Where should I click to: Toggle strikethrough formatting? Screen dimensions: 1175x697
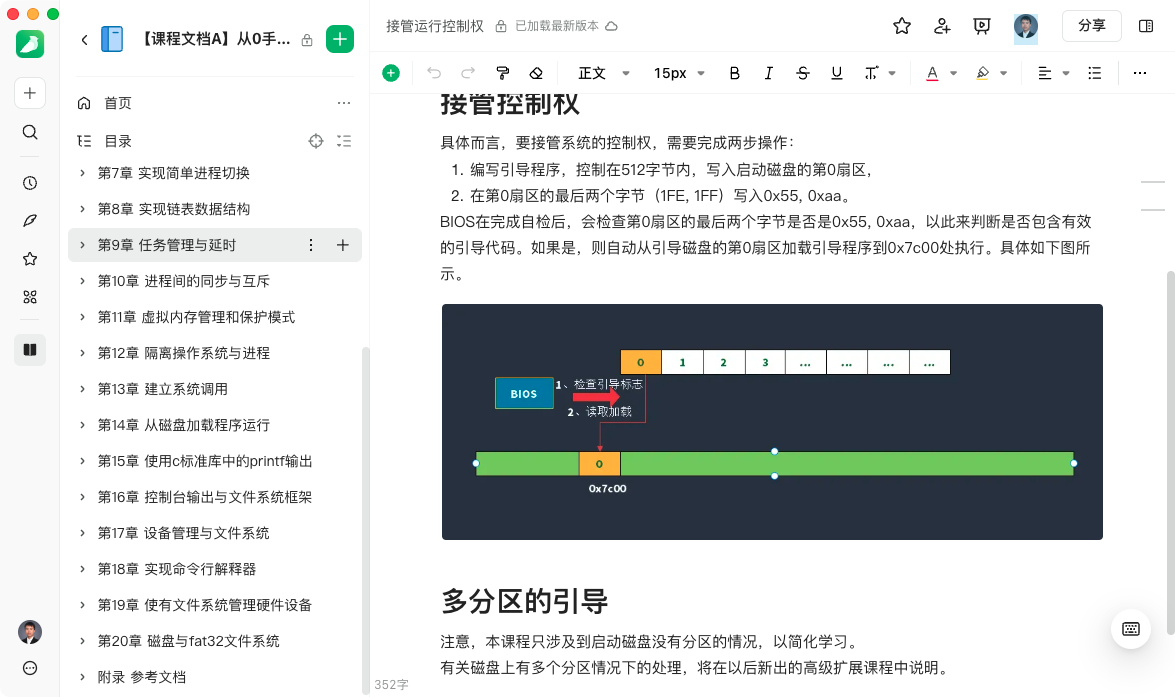[803, 73]
